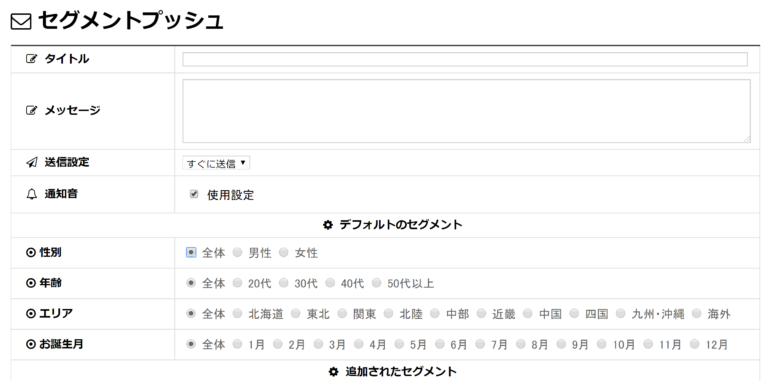The width and height of the screenshot is (768, 381).
Task: Click the gear icon beside 追加されたセグメント
Action: [334, 372]
